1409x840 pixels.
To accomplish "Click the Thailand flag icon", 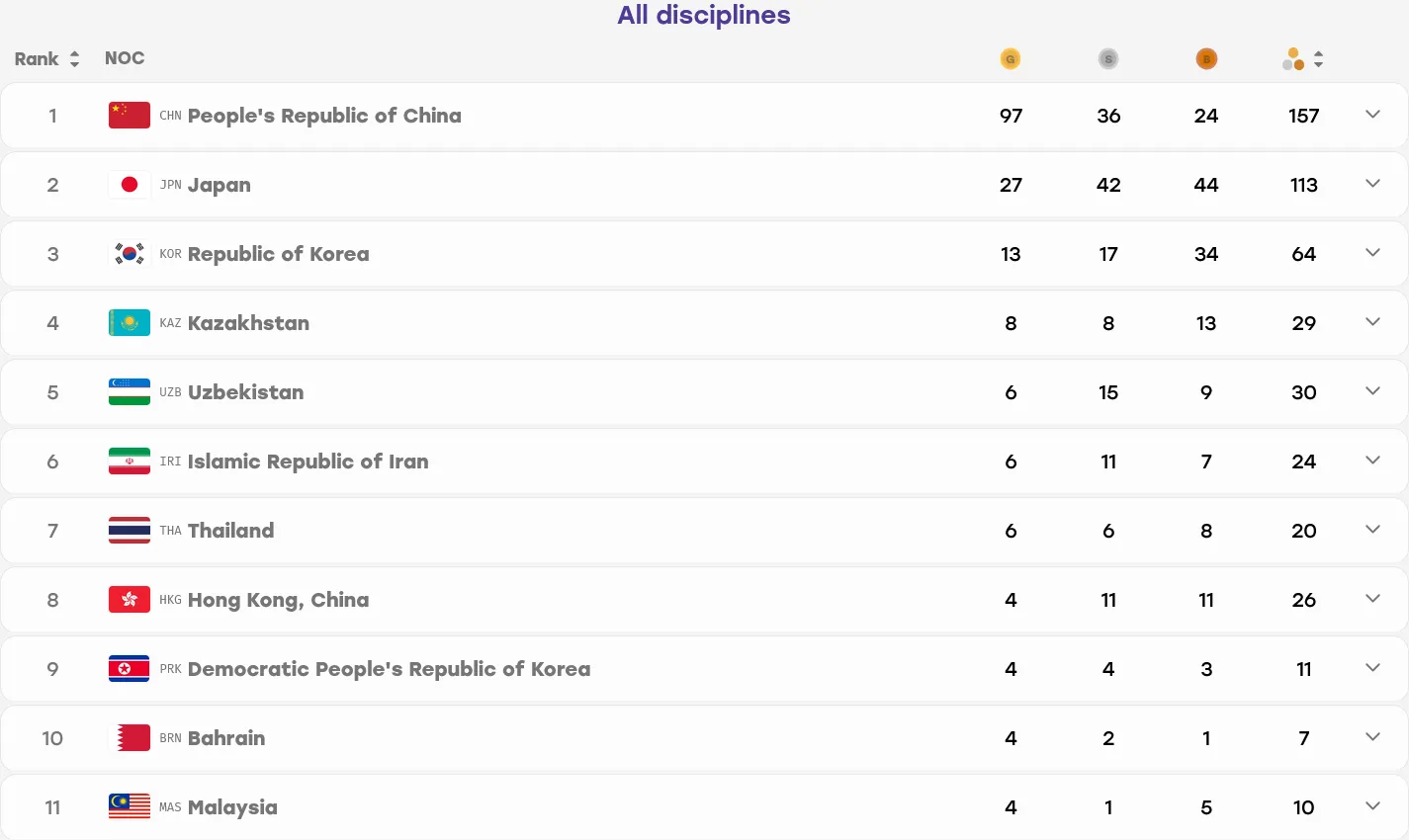I will [130, 531].
